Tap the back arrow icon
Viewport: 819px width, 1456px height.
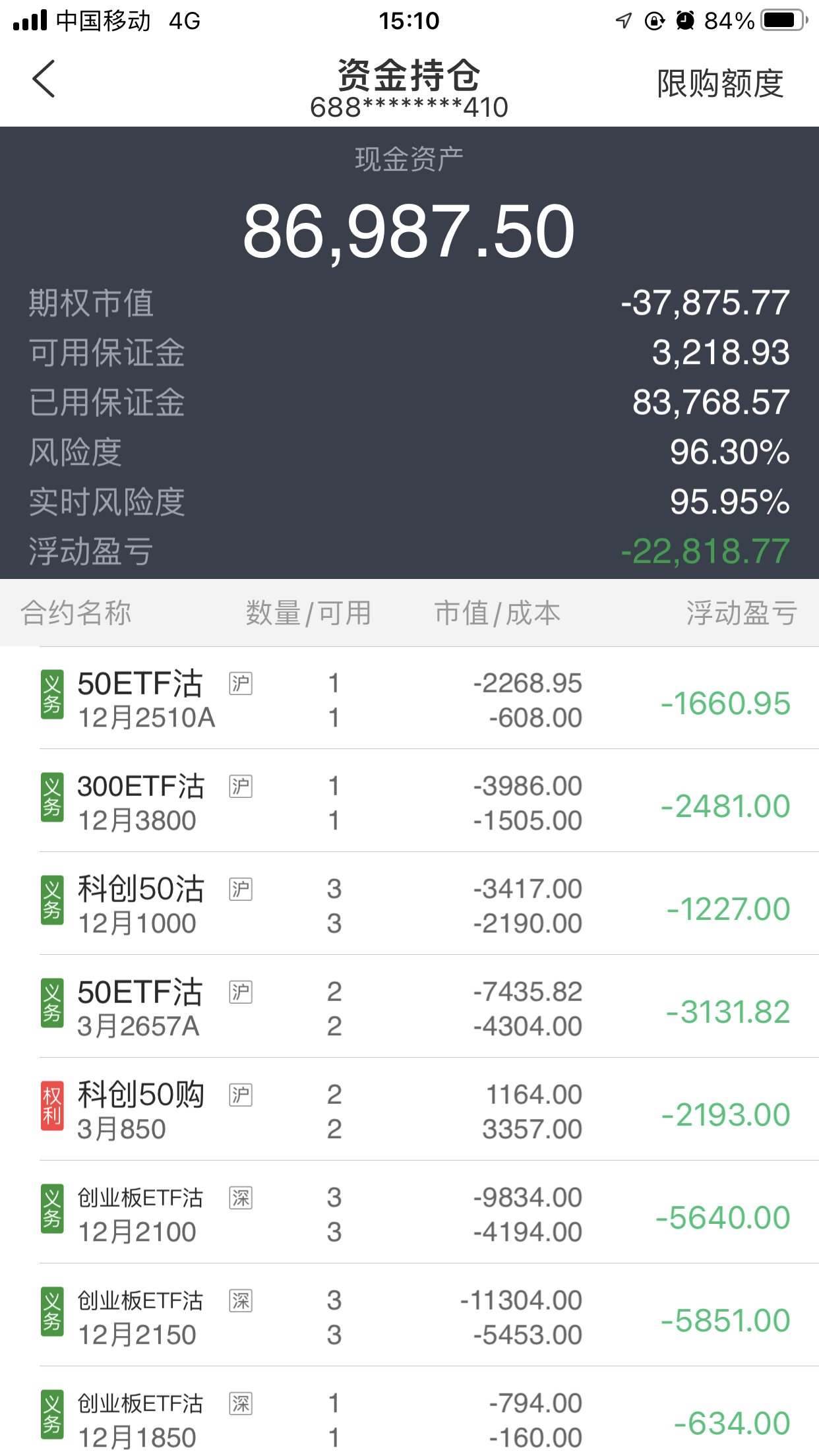[x=44, y=79]
